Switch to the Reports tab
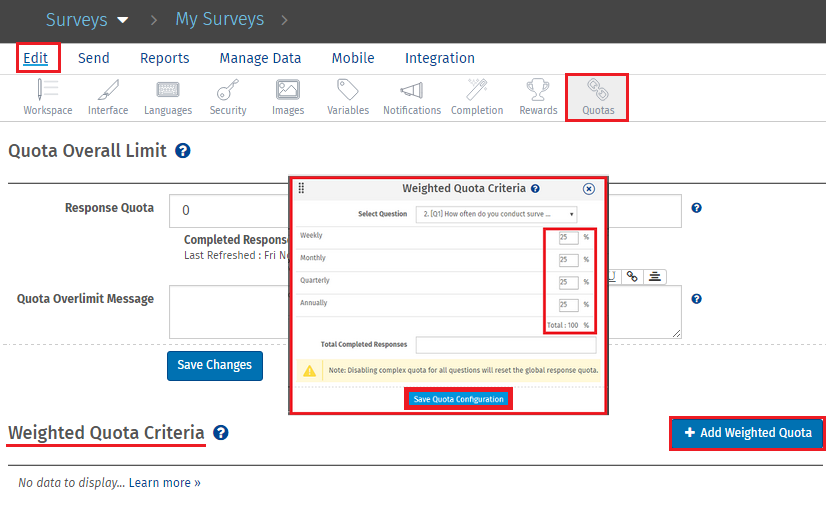The height and width of the screenshot is (505, 826). 164,58
